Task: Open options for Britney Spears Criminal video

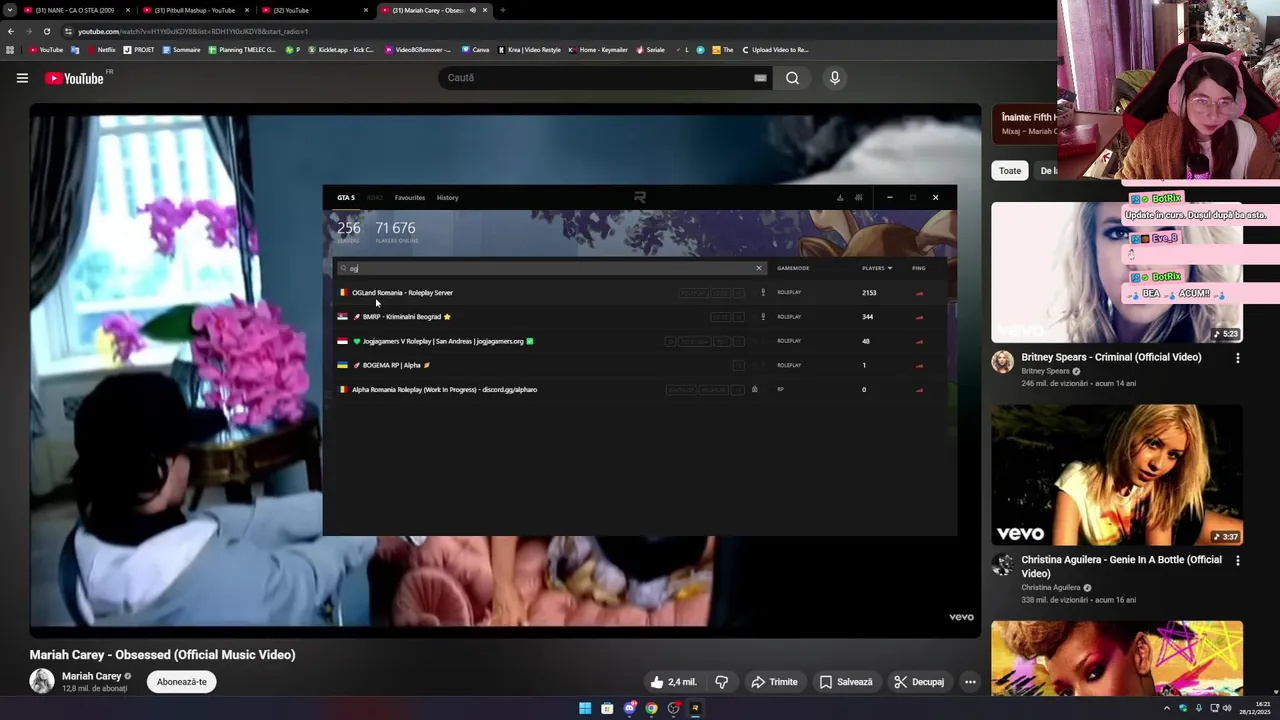Action: (x=1238, y=358)
